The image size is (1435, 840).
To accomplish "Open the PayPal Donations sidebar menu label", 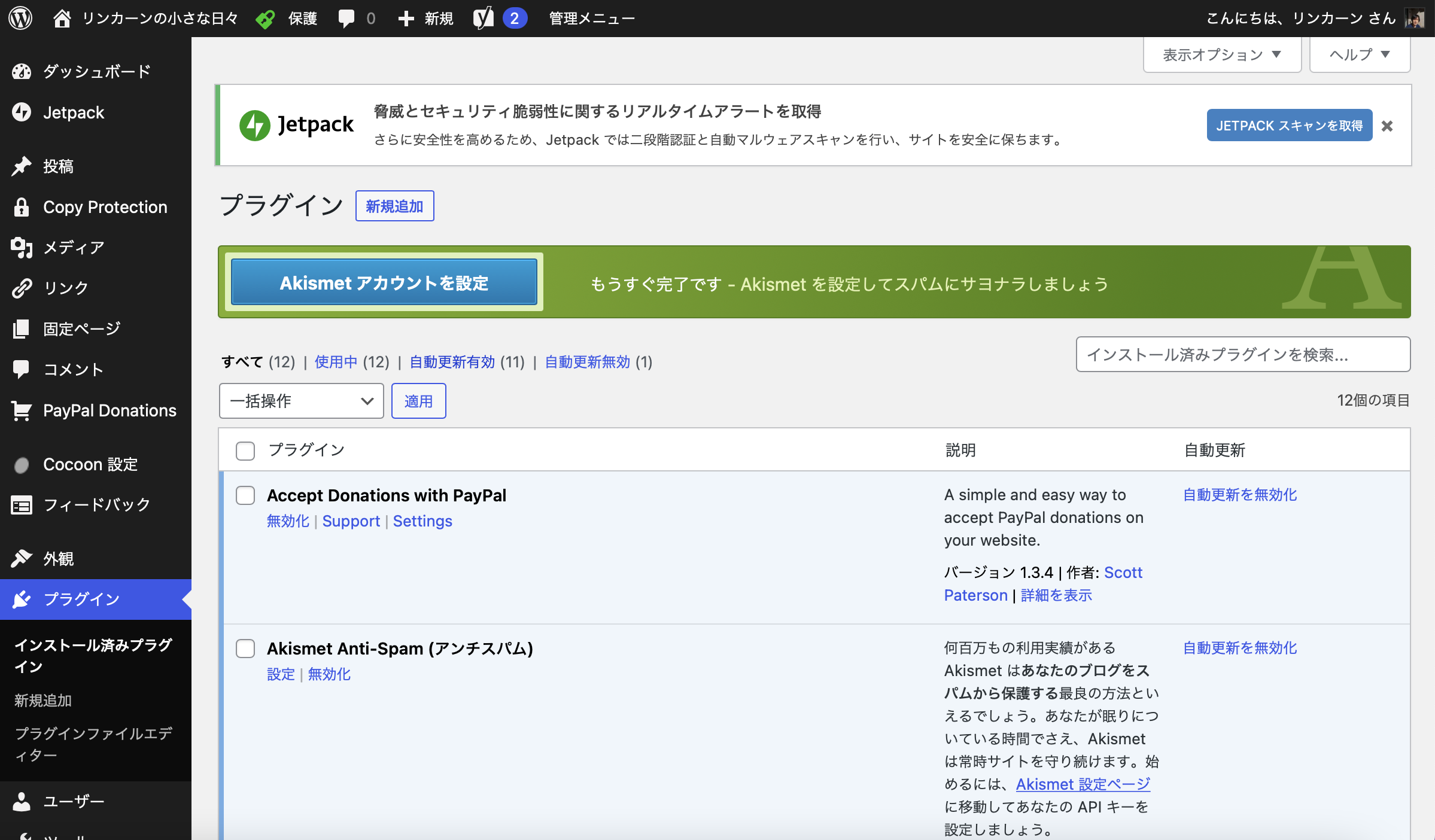I will 110,410.
